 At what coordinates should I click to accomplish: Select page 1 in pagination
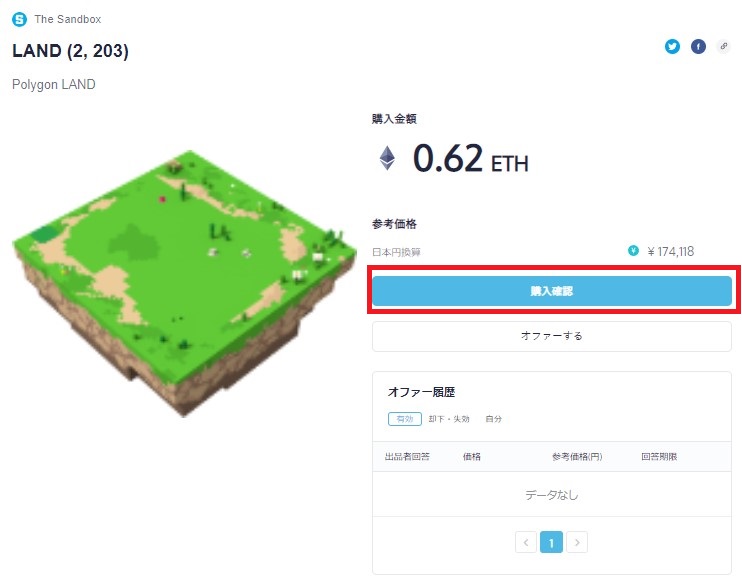(x=551, y=542)
